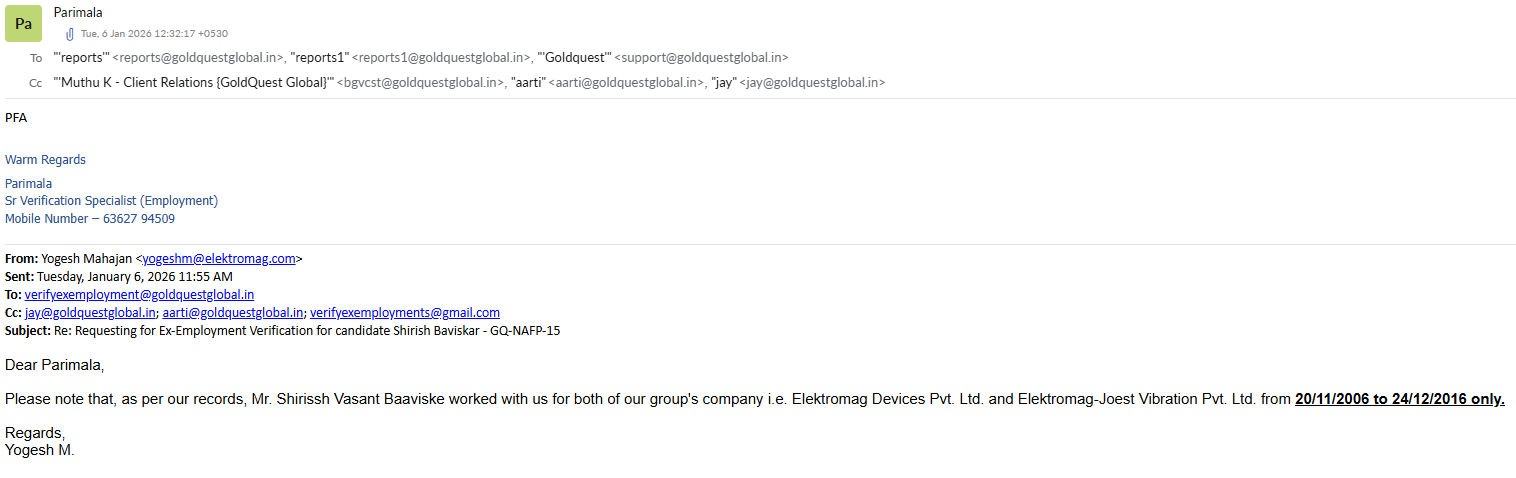Viewport: 1516px width, 478px height.
Task: Click the underlined 20/11/2006 to 24/12/2016 text
Action: pyautogui.click(x=1399, y=399)
